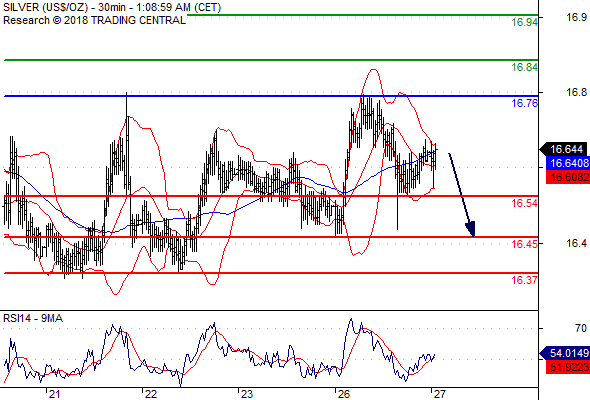
Task: Select date marker 23 on time axis
Action: pos(246,394)
